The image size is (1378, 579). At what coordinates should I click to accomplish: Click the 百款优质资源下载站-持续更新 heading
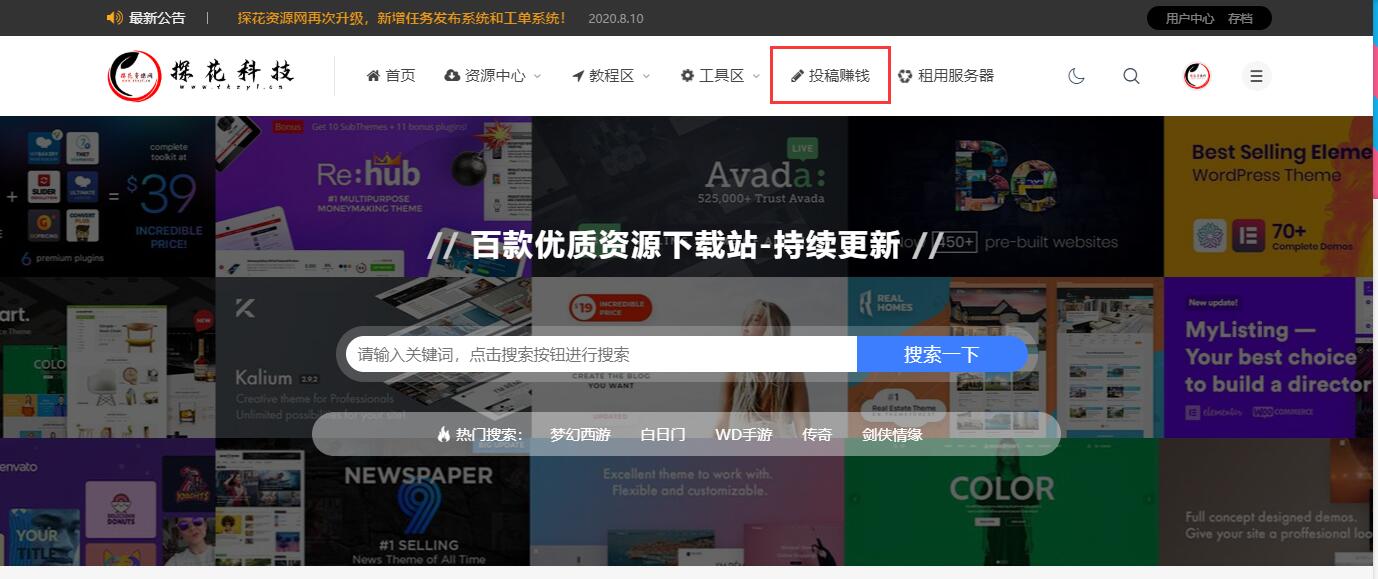[x=686, y=244]
